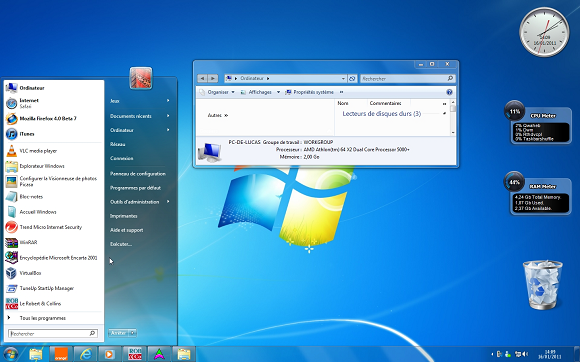Expand Documents récents submenu arrow
This screenshot has width=580, height=362.
[168, 116]
